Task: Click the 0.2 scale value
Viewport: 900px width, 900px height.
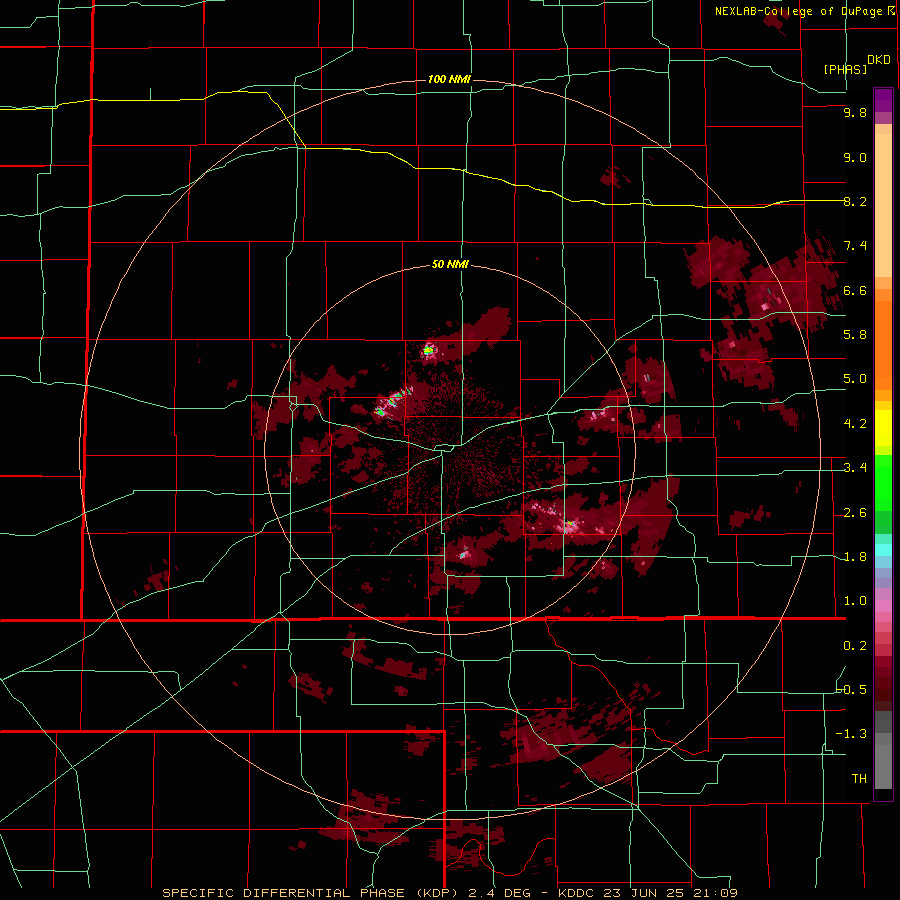Action: point(855,646)
